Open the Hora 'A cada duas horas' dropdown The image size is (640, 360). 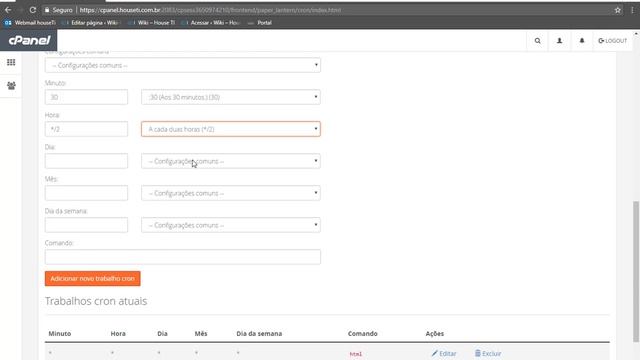231,129
